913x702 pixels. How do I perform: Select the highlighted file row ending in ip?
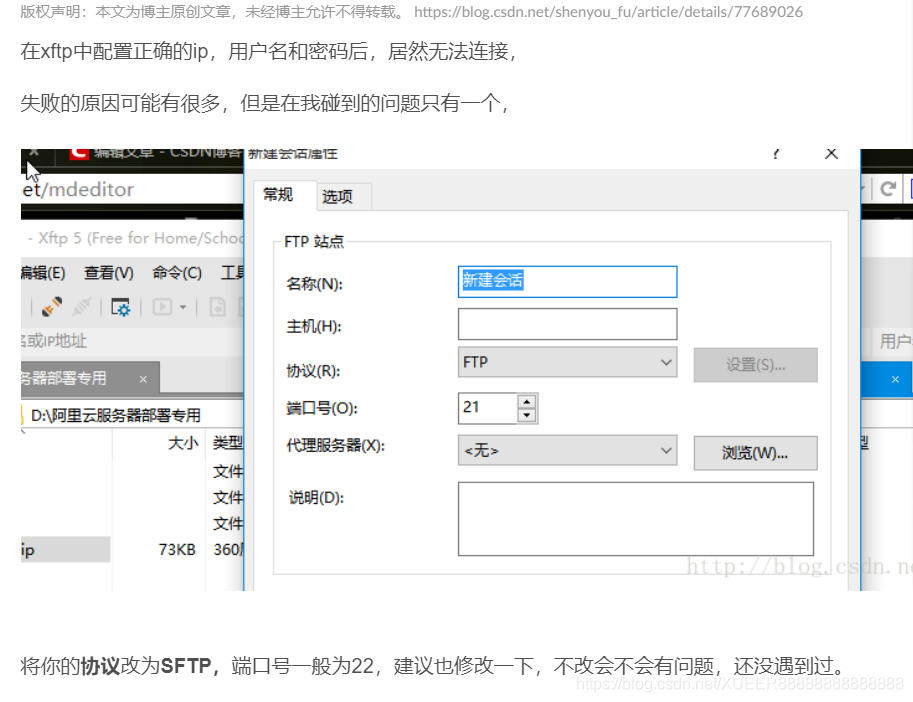[x=65, y=549]
